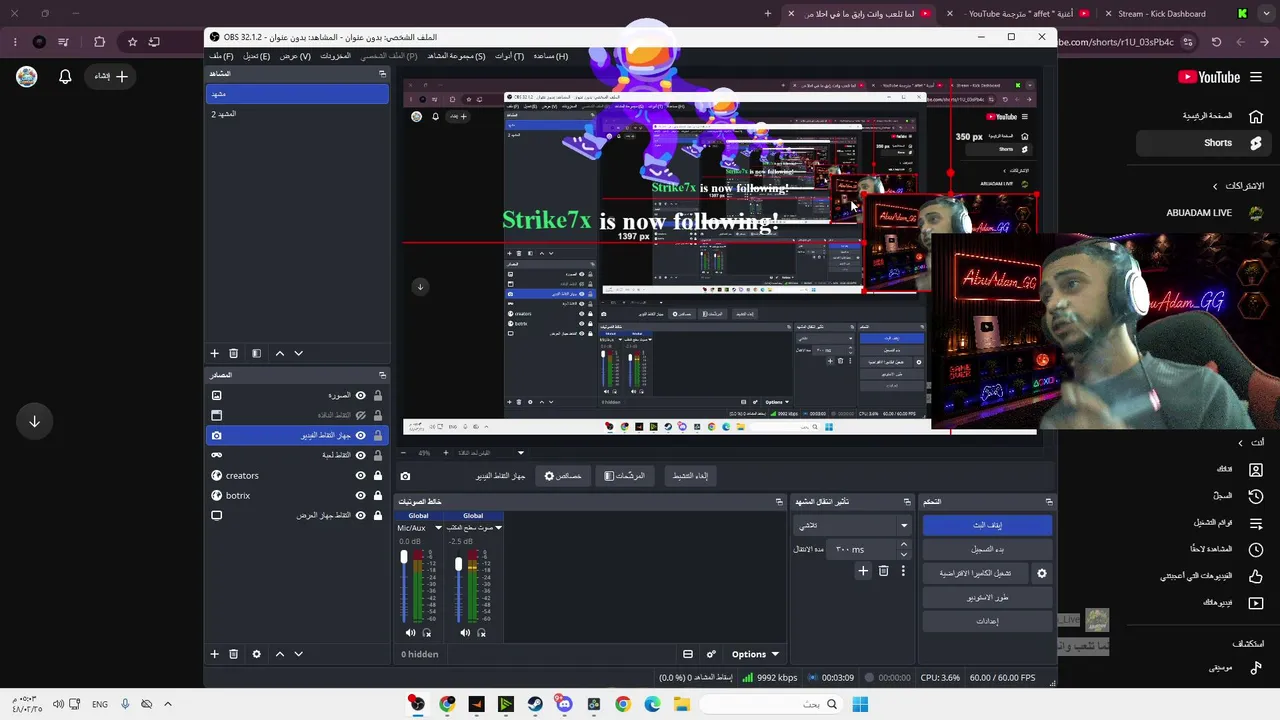Mute the desktop audio speaker icon
The width and height of the screenshot is (1280, 720).
(465, 632)
